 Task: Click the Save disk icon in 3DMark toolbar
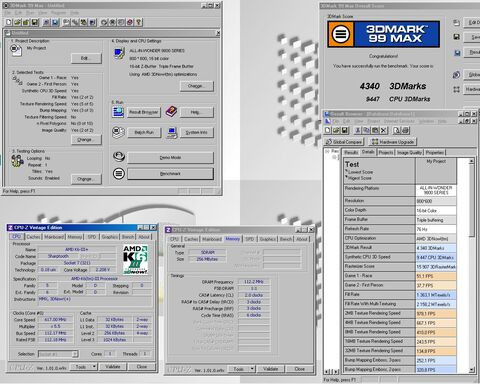[x=35, y=22]
